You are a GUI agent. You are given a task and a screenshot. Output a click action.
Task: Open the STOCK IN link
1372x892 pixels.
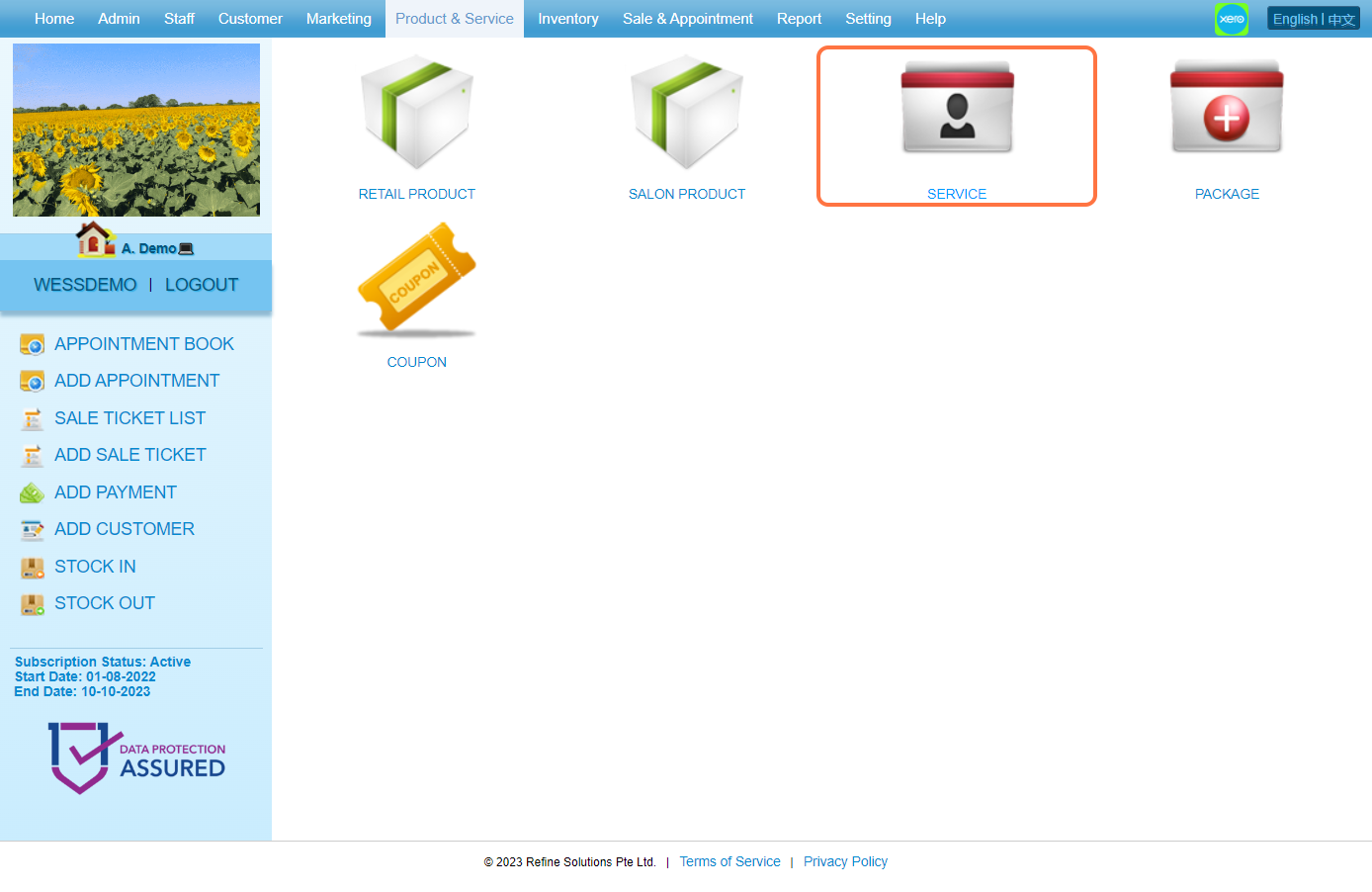[95, 567]
